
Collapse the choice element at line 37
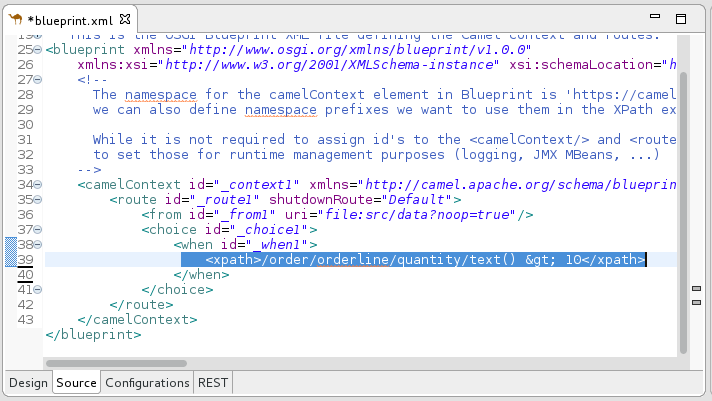point(38,229)
